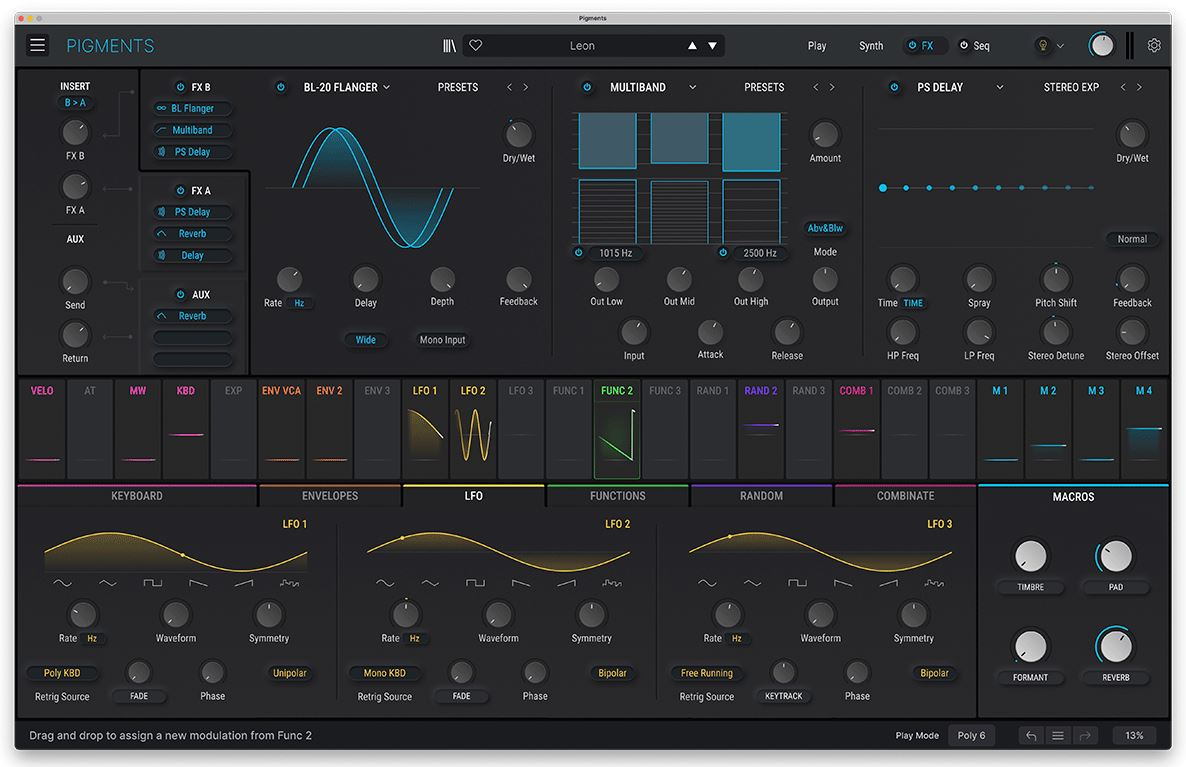This screenshot has height=767, width=1186.
Task: Open the KEYBOARD modulation tab
Action: coord(137,496)
